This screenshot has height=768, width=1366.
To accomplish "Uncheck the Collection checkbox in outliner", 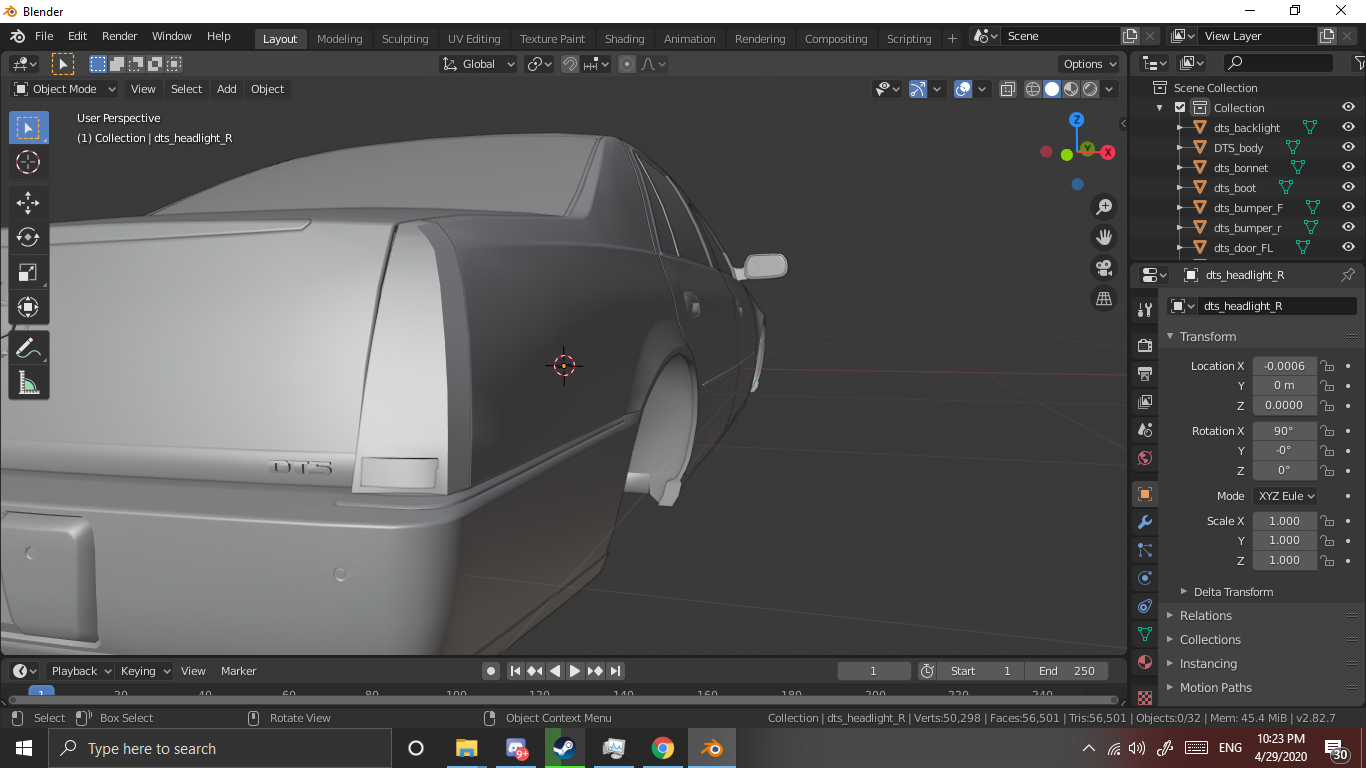I will (1180, 107).
